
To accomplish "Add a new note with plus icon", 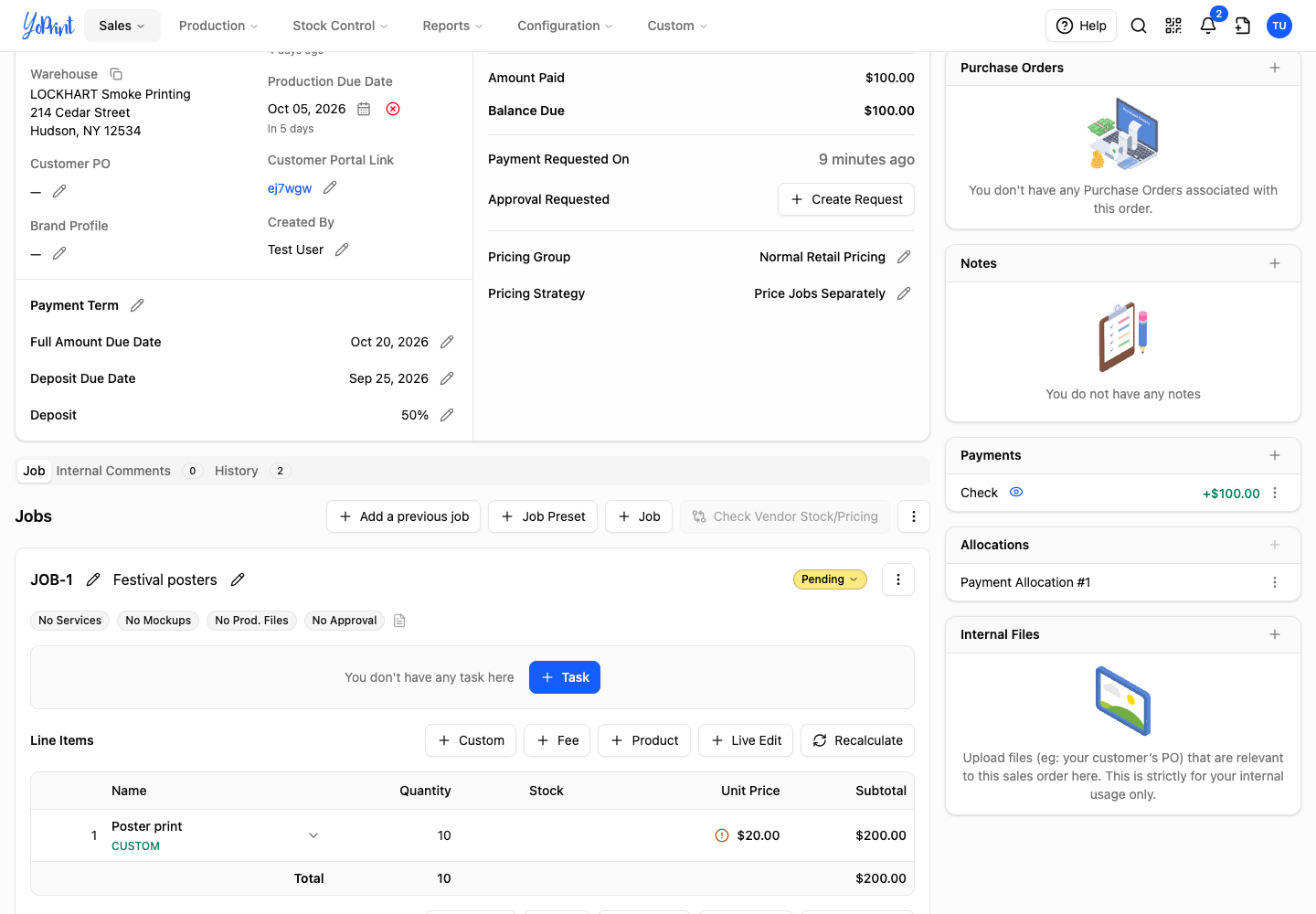I will coord(1275,263).
